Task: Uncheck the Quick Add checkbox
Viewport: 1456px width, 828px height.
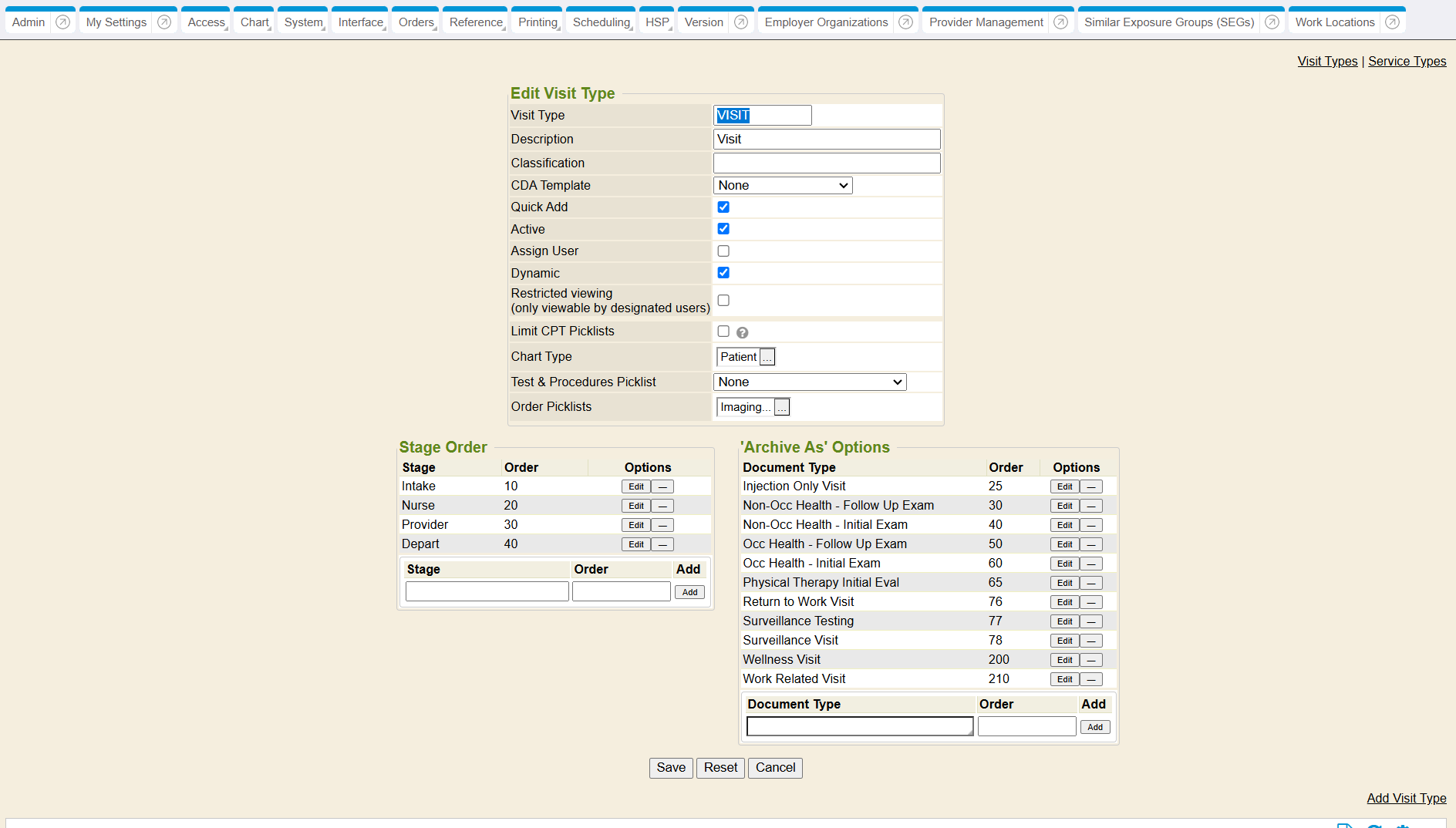Action: tap(723, 207)
